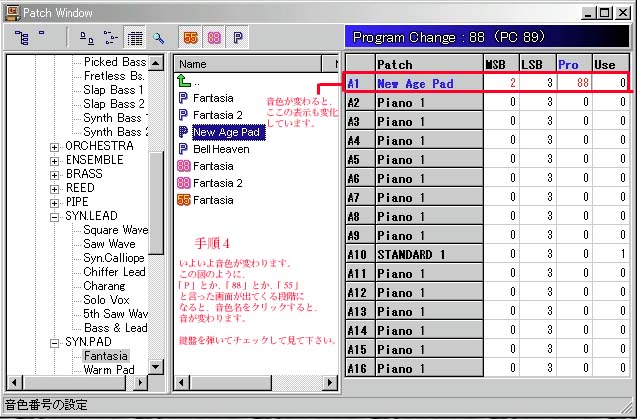Toggle the P patch filter icon

pos(238,38)
